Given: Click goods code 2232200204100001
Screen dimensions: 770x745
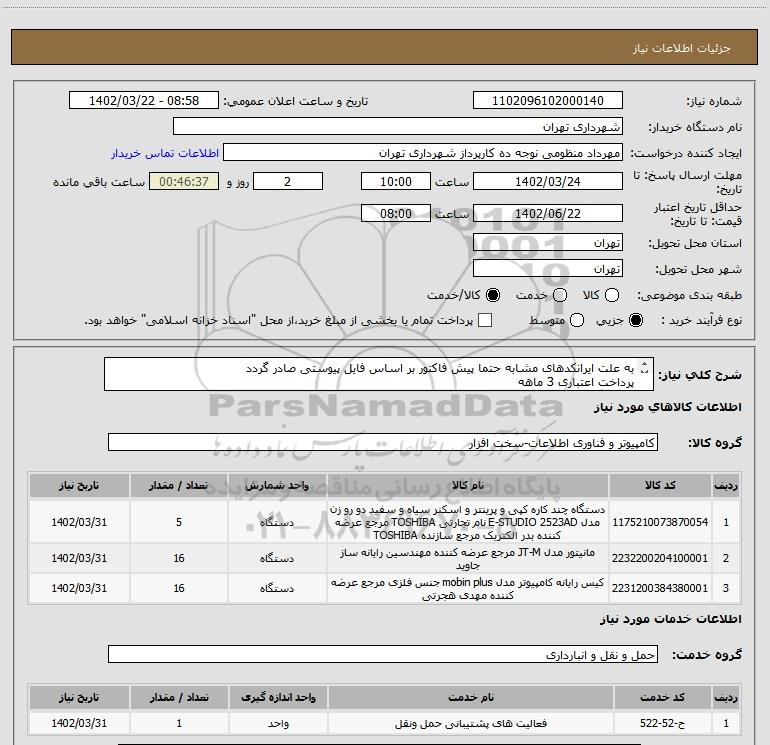Looking at the screenshot, I should coord(660,558).
